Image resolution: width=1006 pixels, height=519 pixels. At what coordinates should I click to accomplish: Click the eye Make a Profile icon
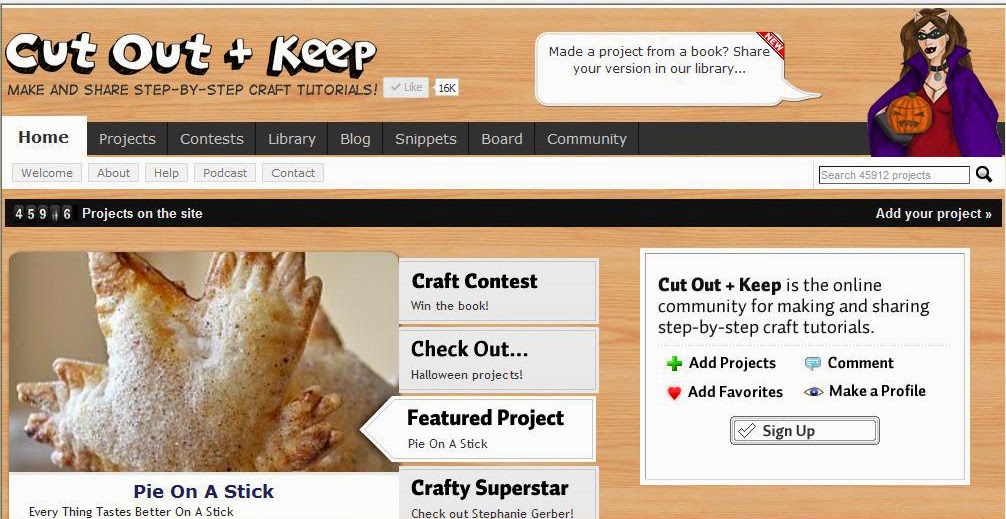813,391
